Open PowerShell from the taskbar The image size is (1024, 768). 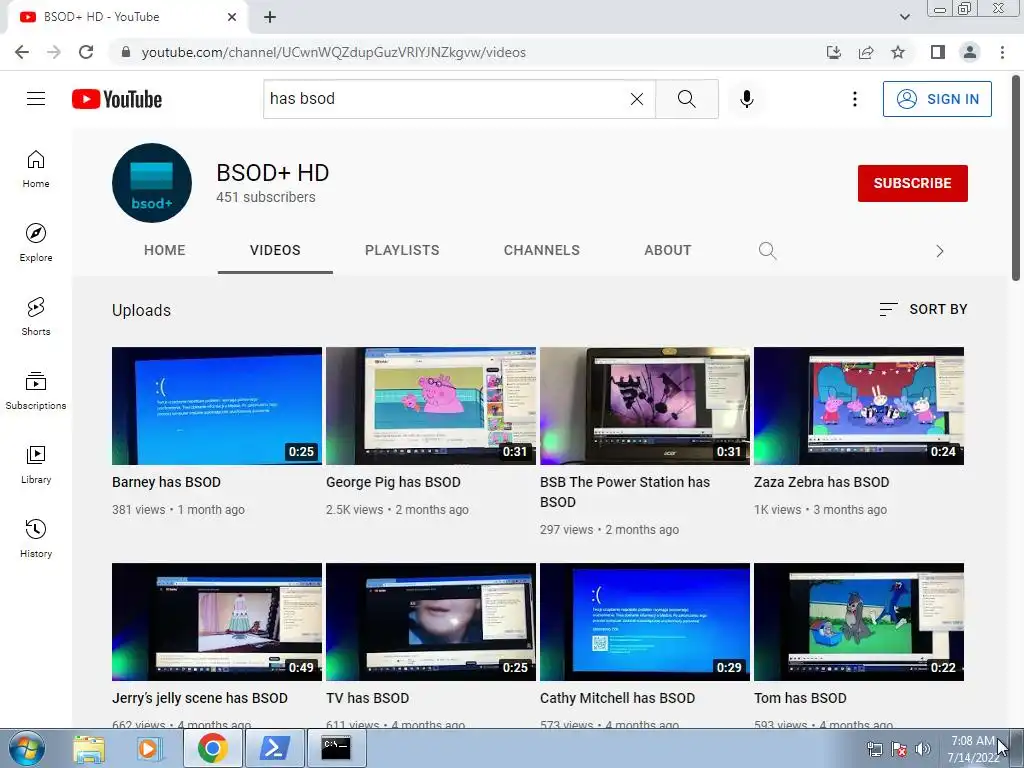(x=274, y=748)
